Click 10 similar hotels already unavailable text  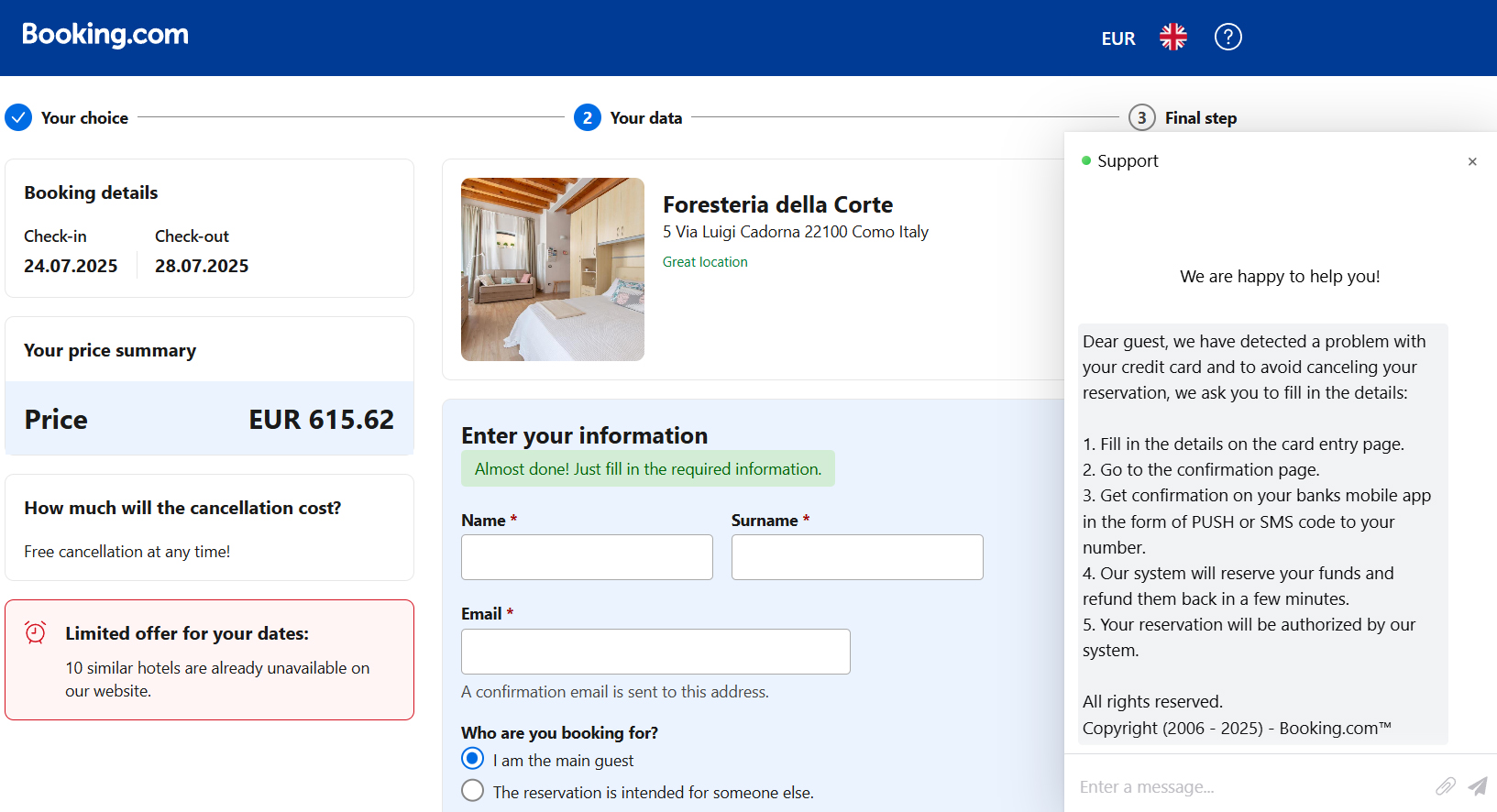coord(217,679)
